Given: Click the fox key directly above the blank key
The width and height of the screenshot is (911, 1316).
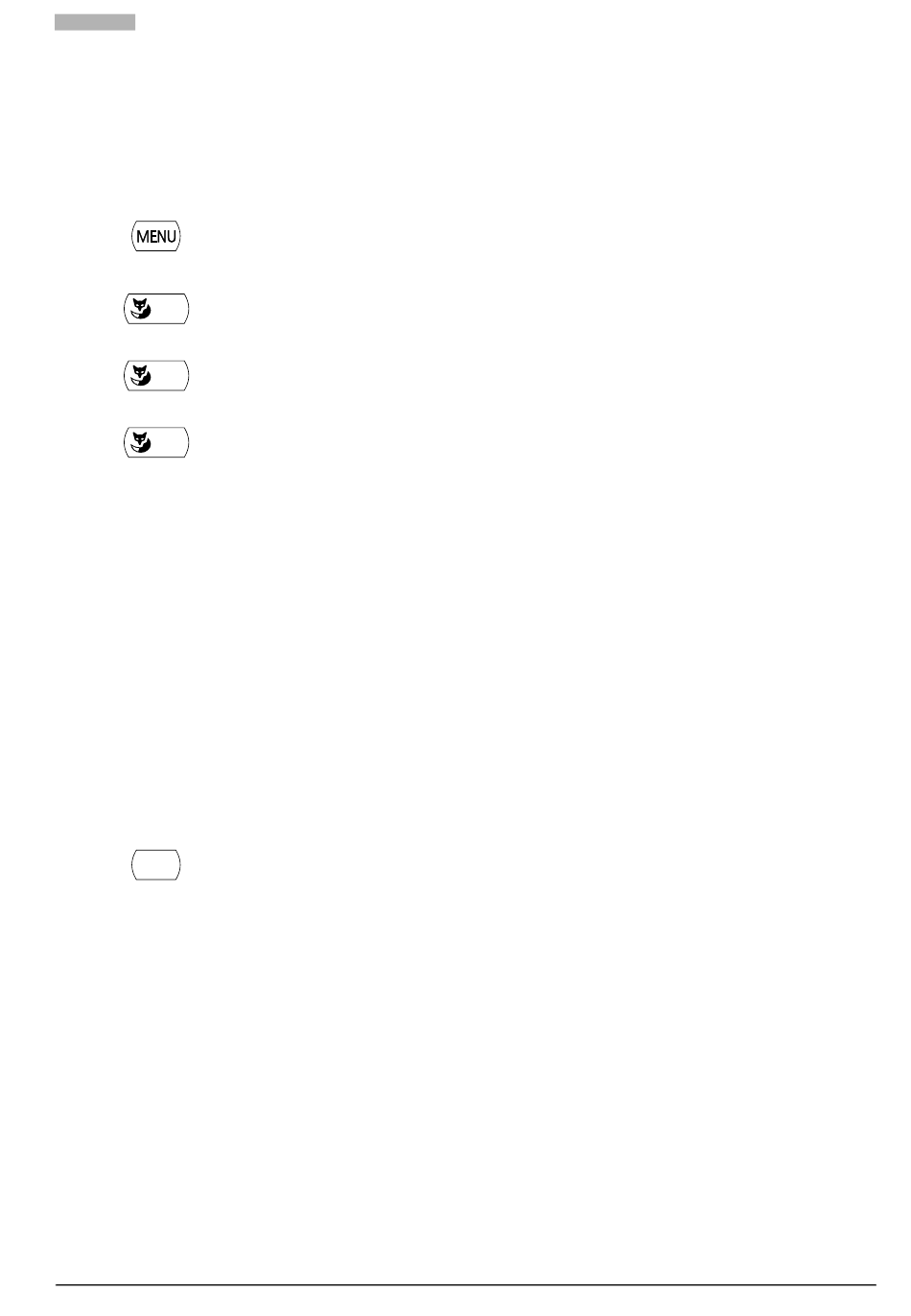Looking at the screenshot, I should click(x=156, y=442).
